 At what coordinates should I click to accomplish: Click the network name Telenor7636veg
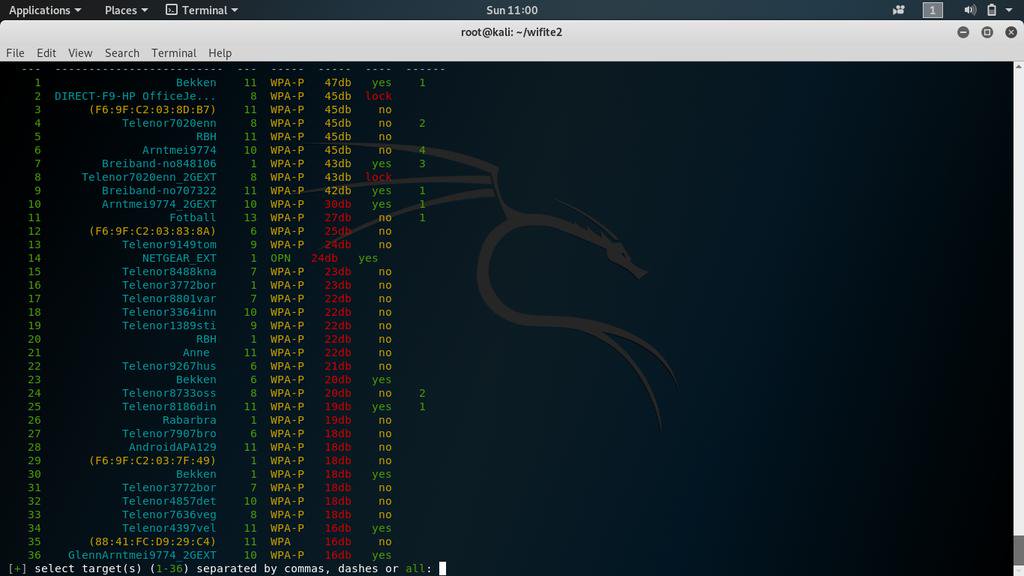168,515
